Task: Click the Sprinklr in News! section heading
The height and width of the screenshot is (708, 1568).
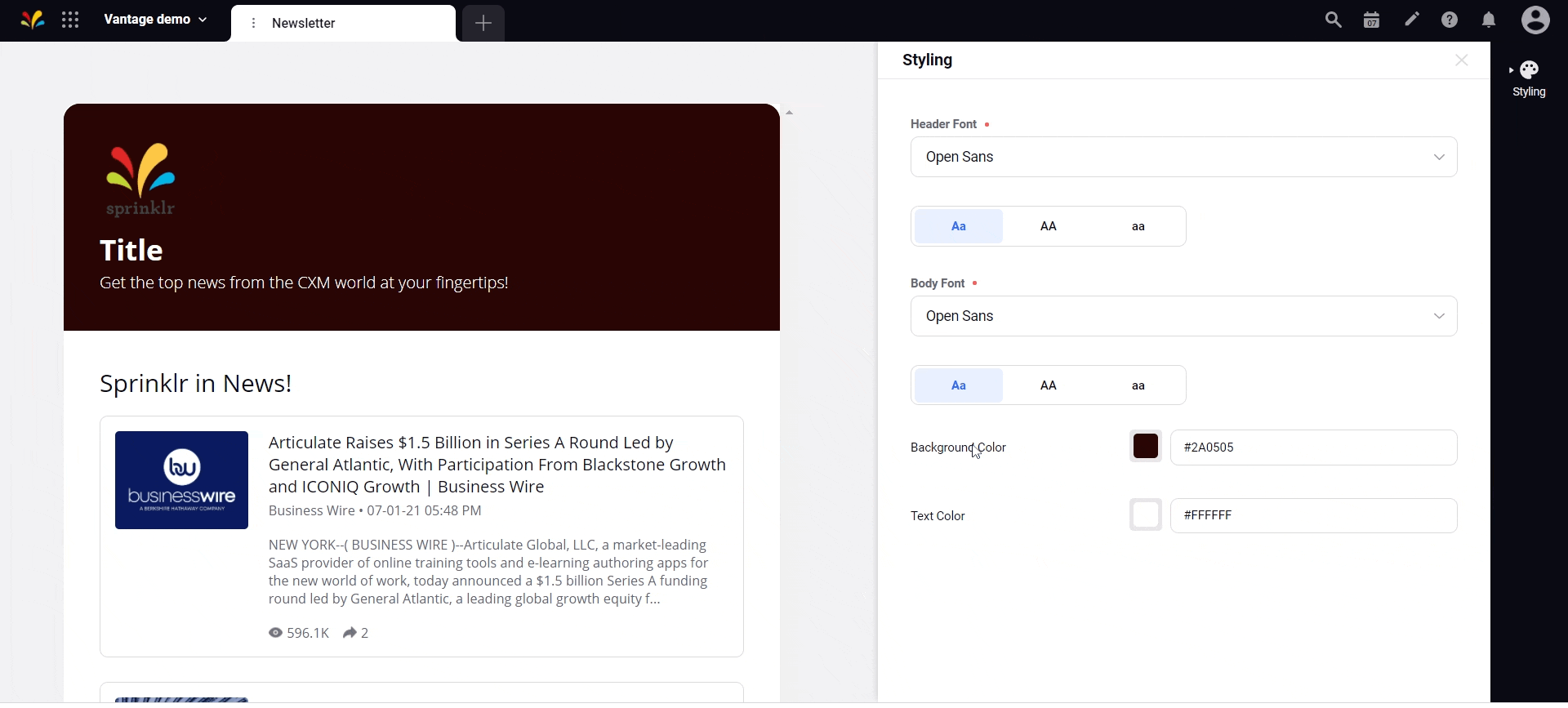Action: [196, 385]
